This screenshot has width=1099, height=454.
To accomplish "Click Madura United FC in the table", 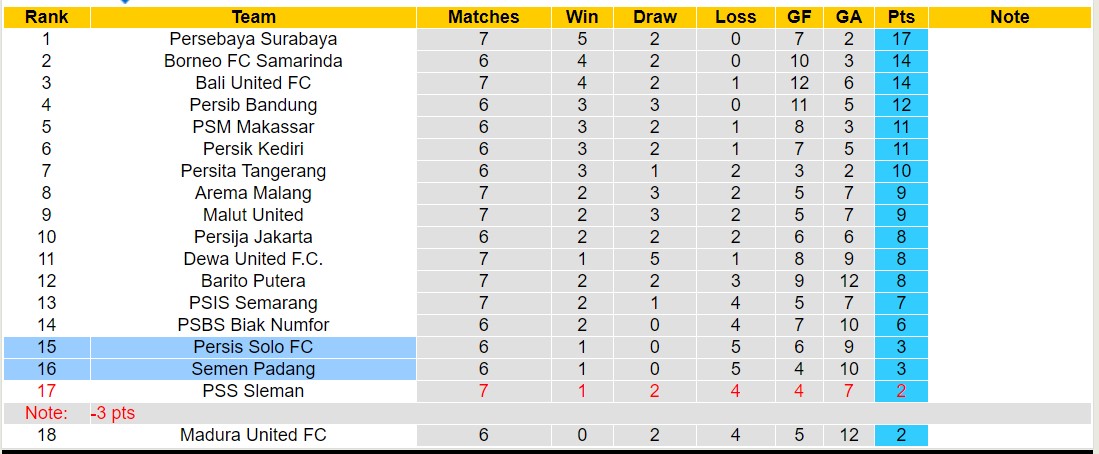I will (x=253, y=435).
